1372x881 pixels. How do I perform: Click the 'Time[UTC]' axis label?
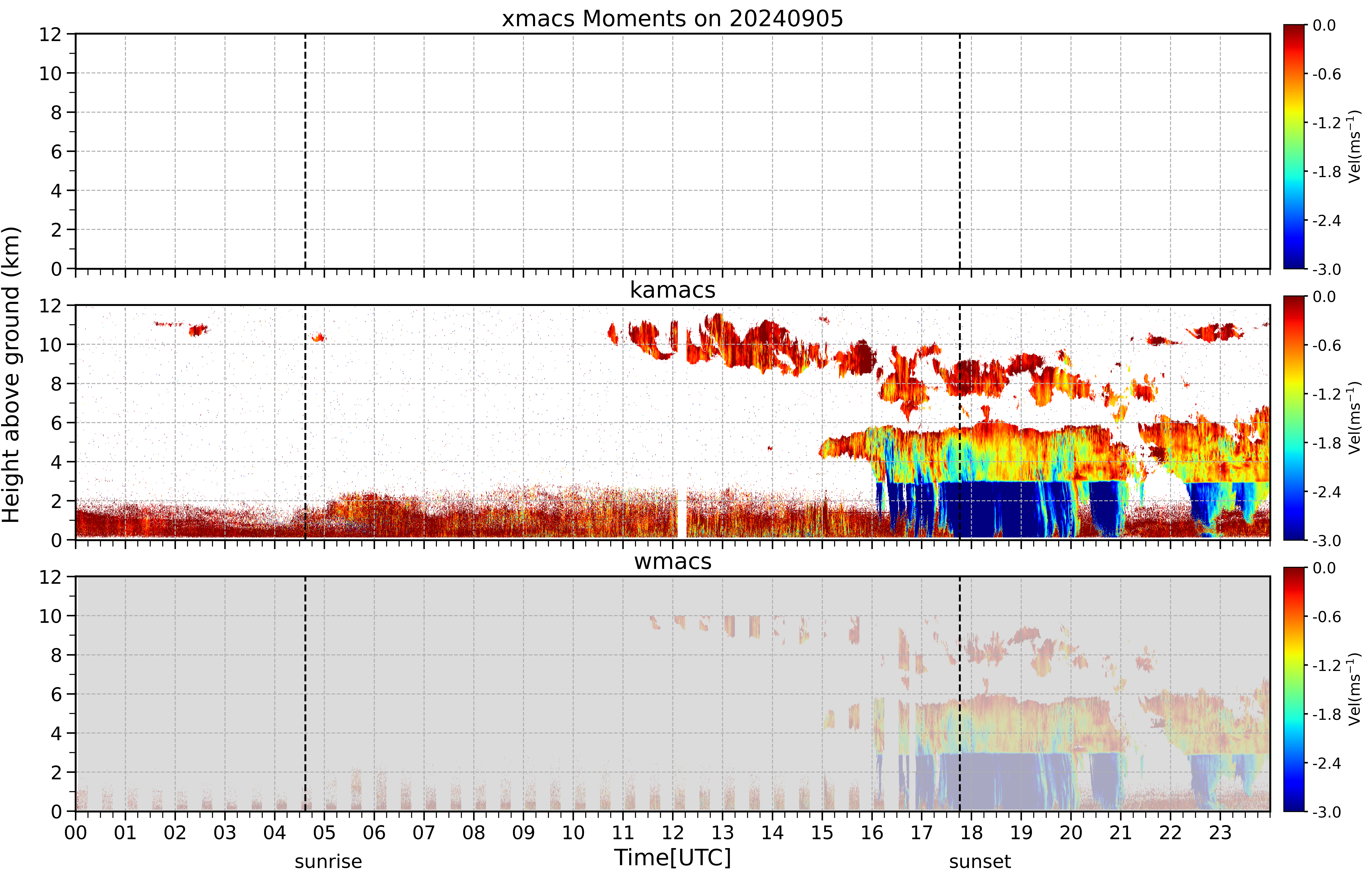(673, 857)
